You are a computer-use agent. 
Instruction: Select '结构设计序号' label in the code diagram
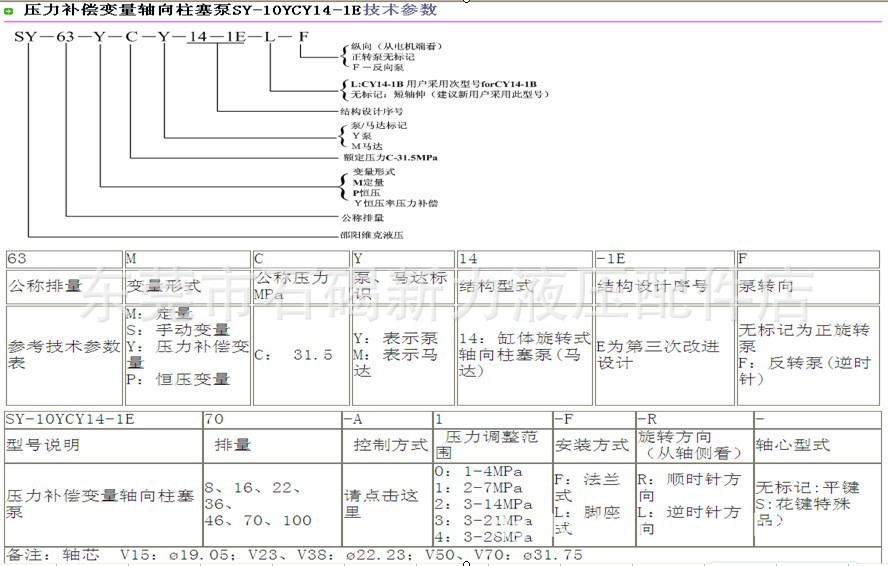[372, 111]
